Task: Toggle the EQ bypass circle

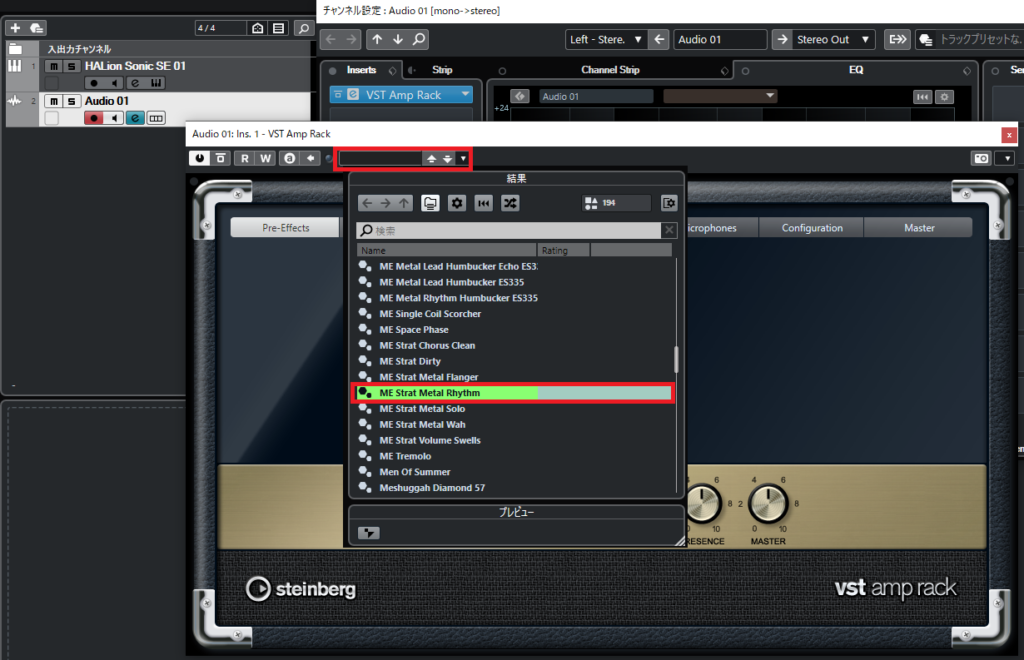Action: pyautogui.click(x=745, y=71)
